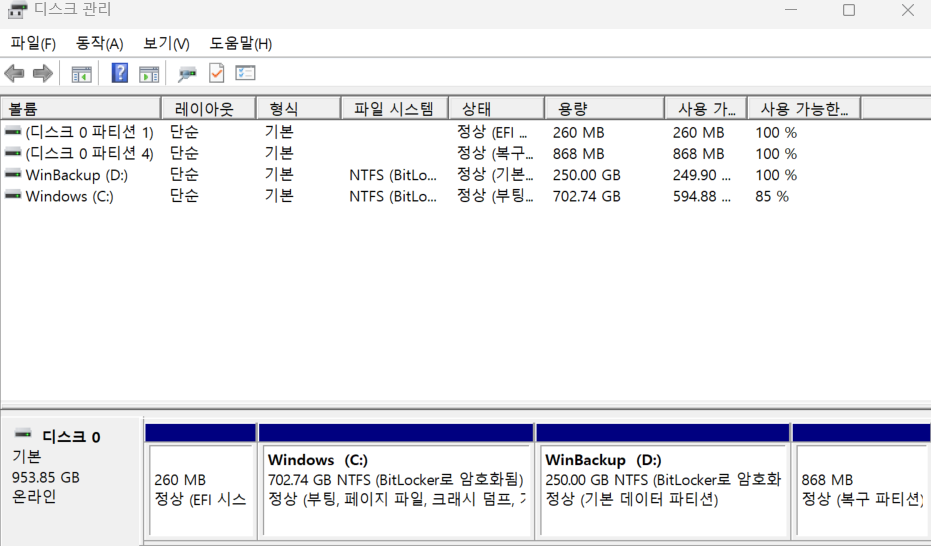Screen dimensions: 931x546
Task: Click the Disk Management app icon in the title bar
Action: 17,9
